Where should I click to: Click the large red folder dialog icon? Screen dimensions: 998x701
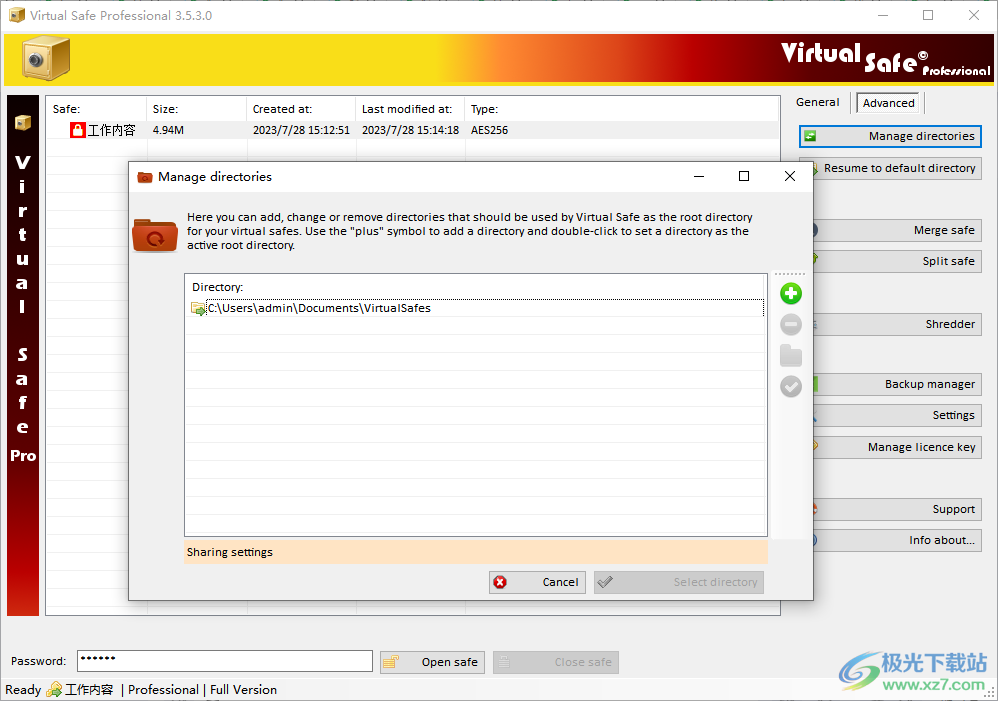point(155,235)
